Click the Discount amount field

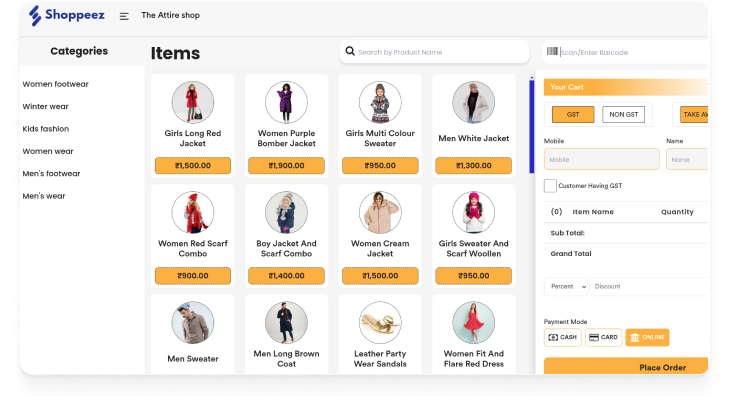pyautogui.click(x=649, y=287)
